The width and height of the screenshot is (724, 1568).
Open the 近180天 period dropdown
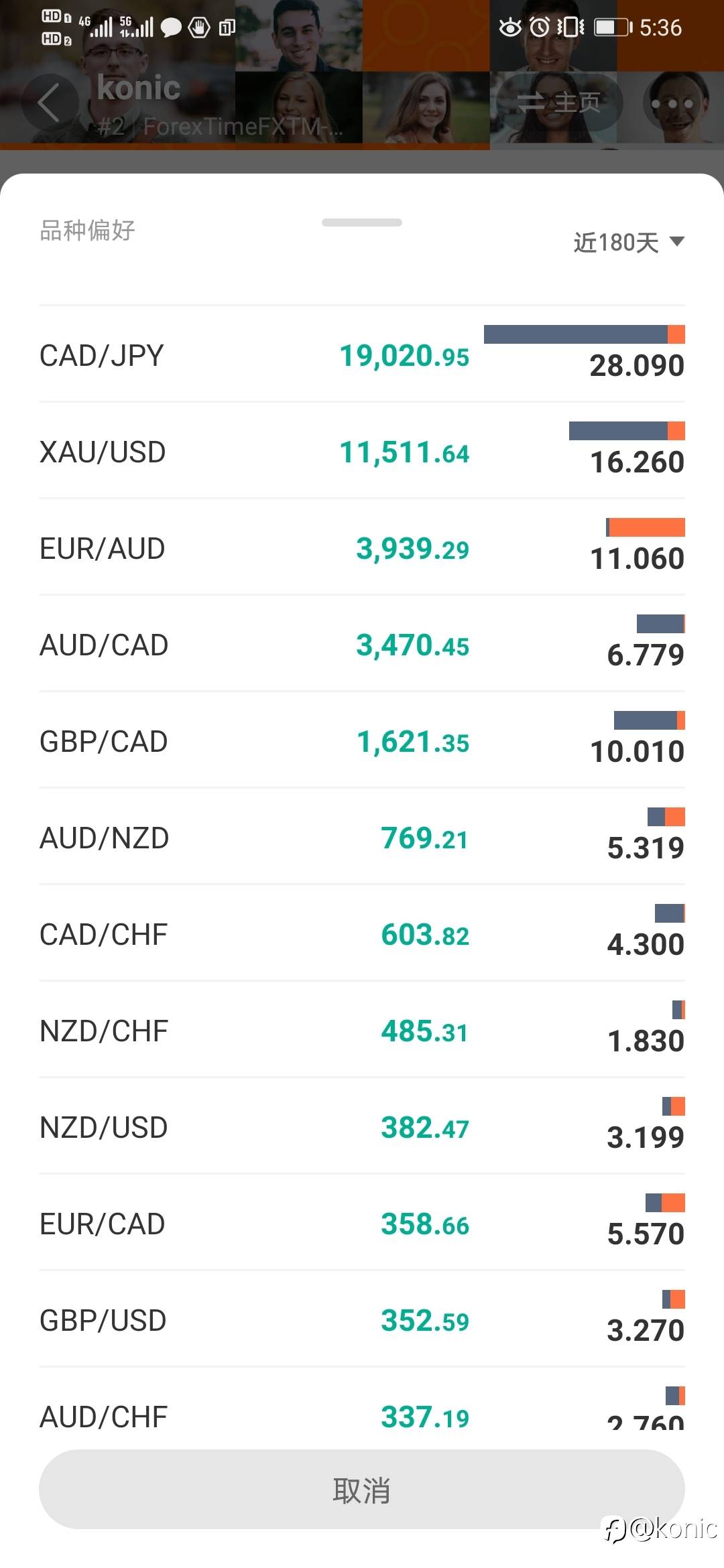[617, 243]
